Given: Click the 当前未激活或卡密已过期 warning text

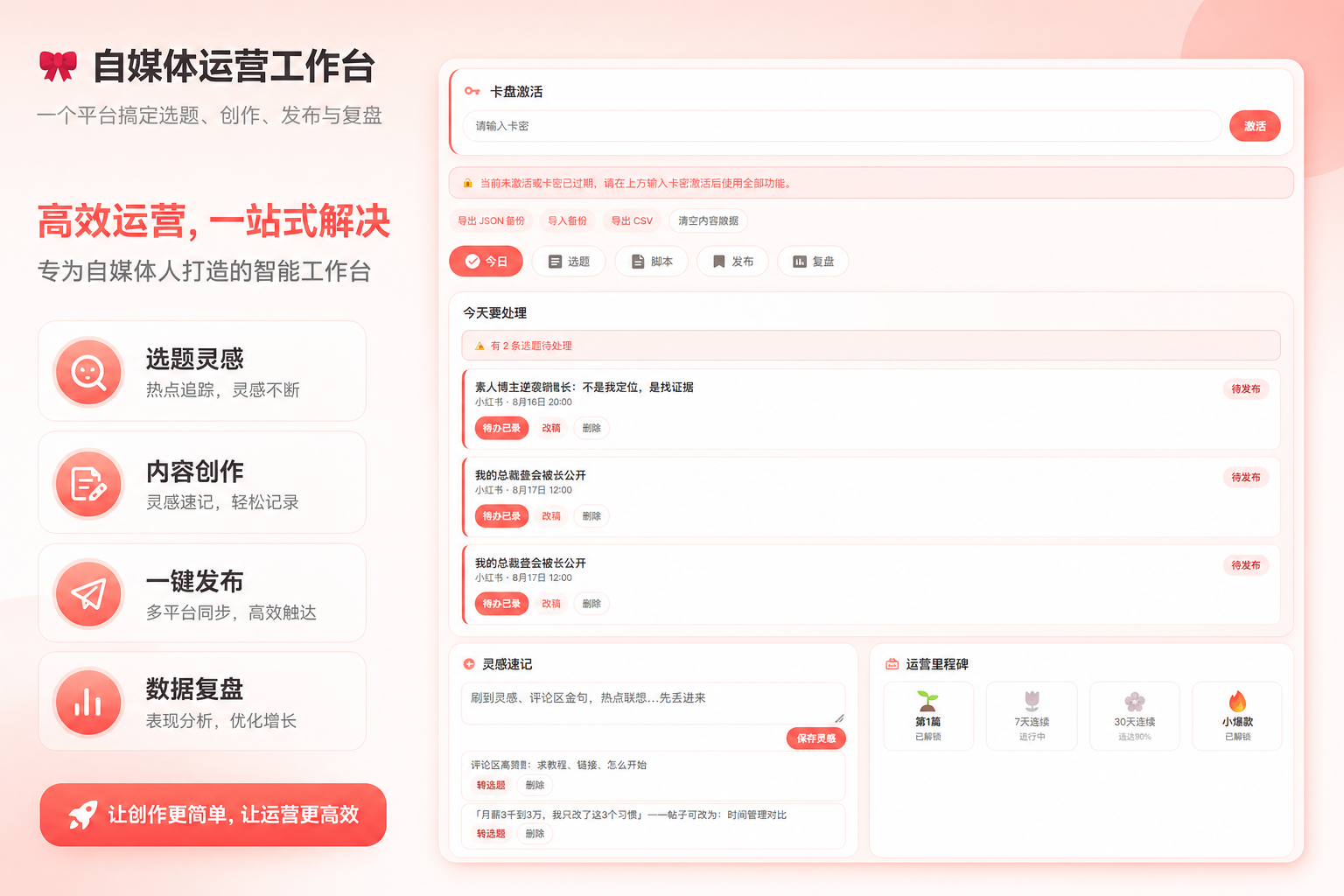Looking at the screenshot, I should [x=636, y=184].
